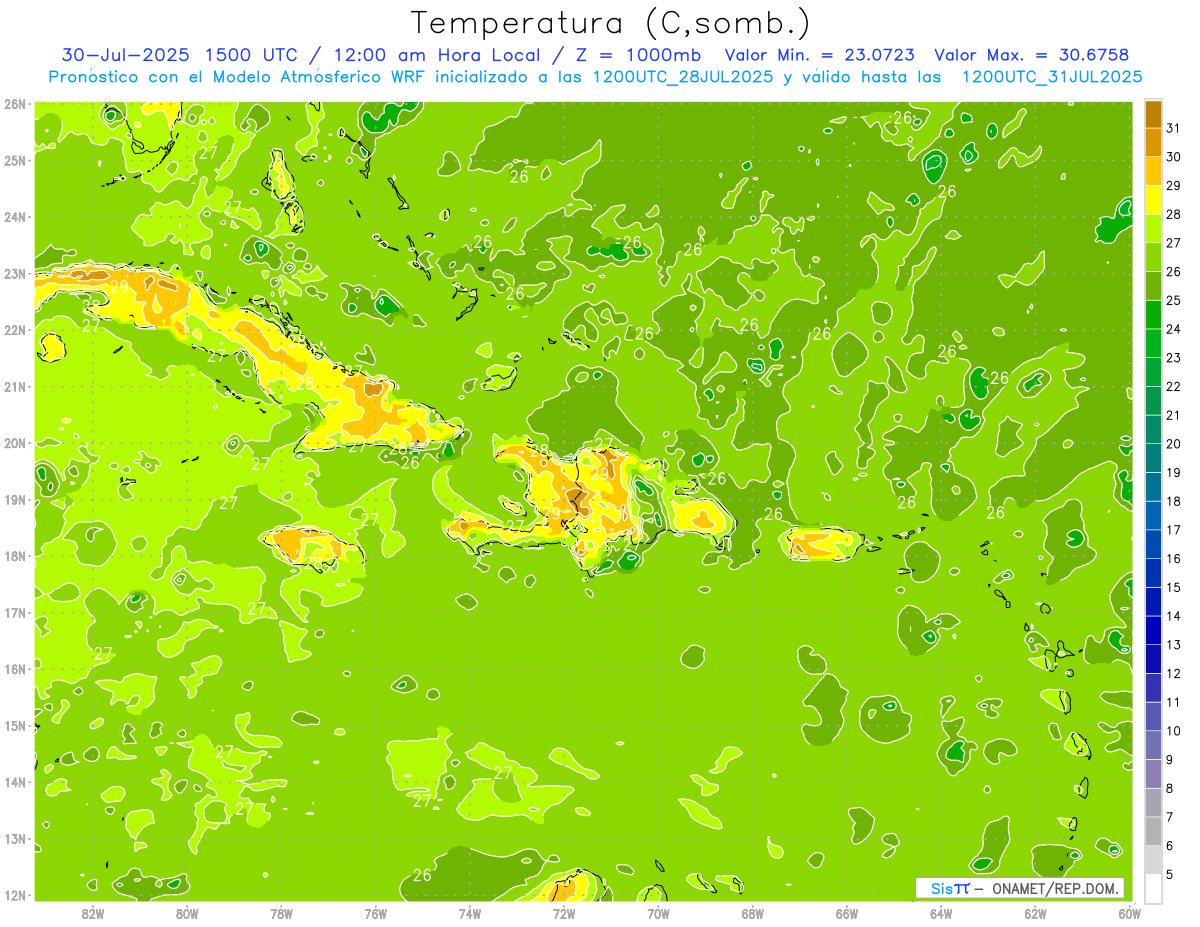
Task: Click the latitude axis label '13N'
Action: pos(14,838)
